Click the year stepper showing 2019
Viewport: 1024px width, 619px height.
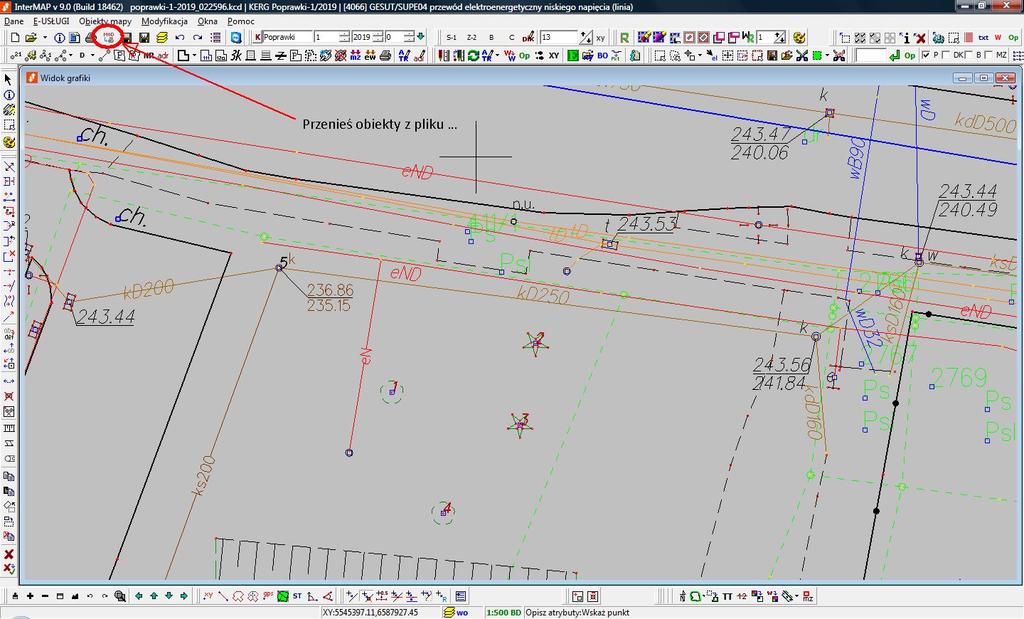click(367, 37)
